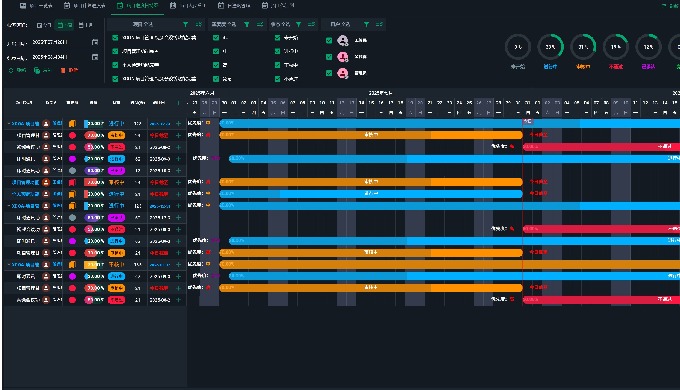This screenshot has height=390, width=680.
Task: Click the progress ring with blue label
Action: pos(550,47)
